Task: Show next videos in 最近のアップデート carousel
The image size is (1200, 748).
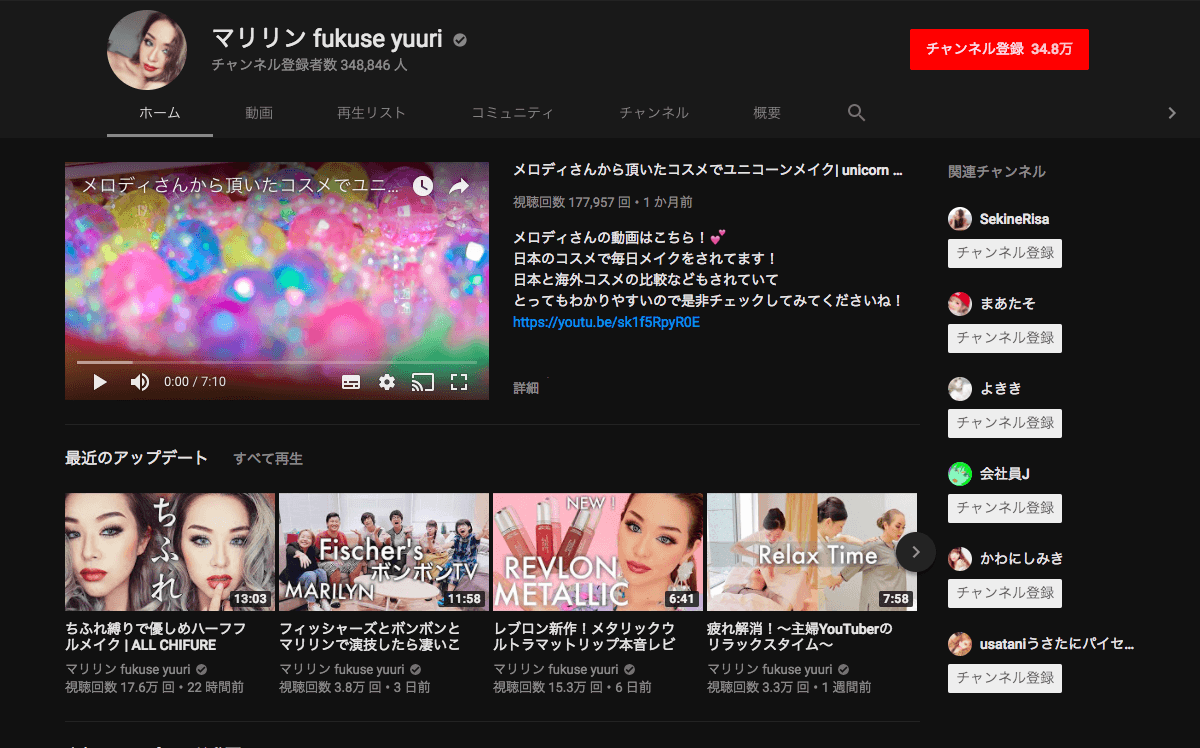Action: pos(915,552)
